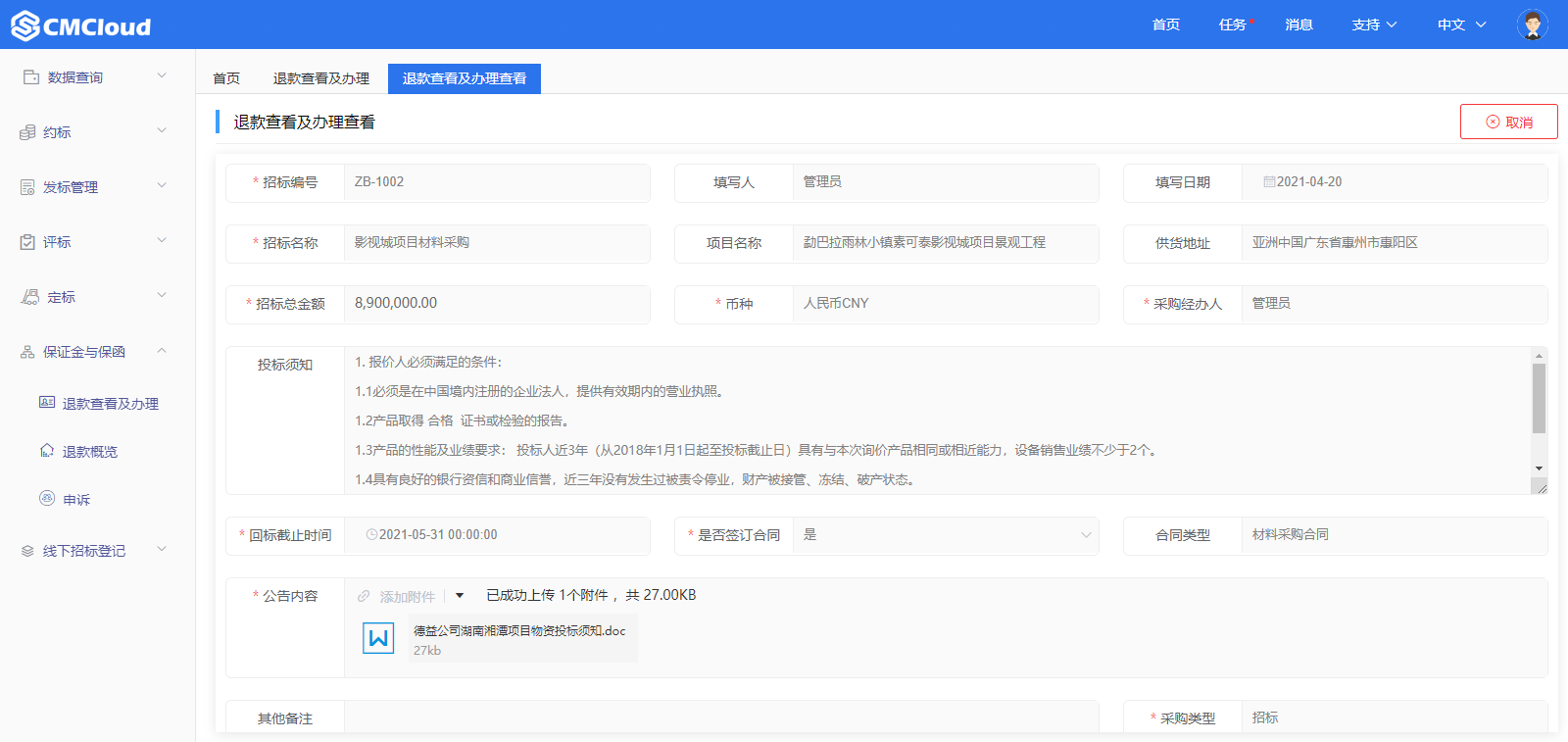Expand 线下招标登记 menu chevron
This screenshot has width=1568, height=742.
coord(162,549)
